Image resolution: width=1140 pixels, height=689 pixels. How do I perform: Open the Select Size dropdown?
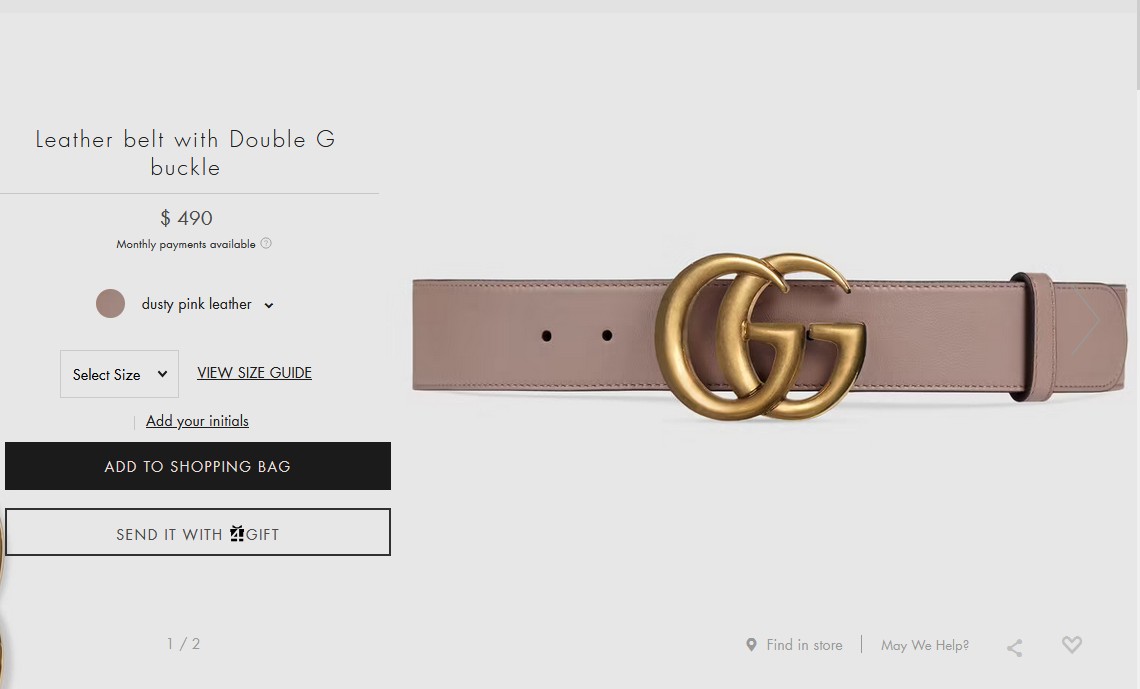tap(119, 374)
